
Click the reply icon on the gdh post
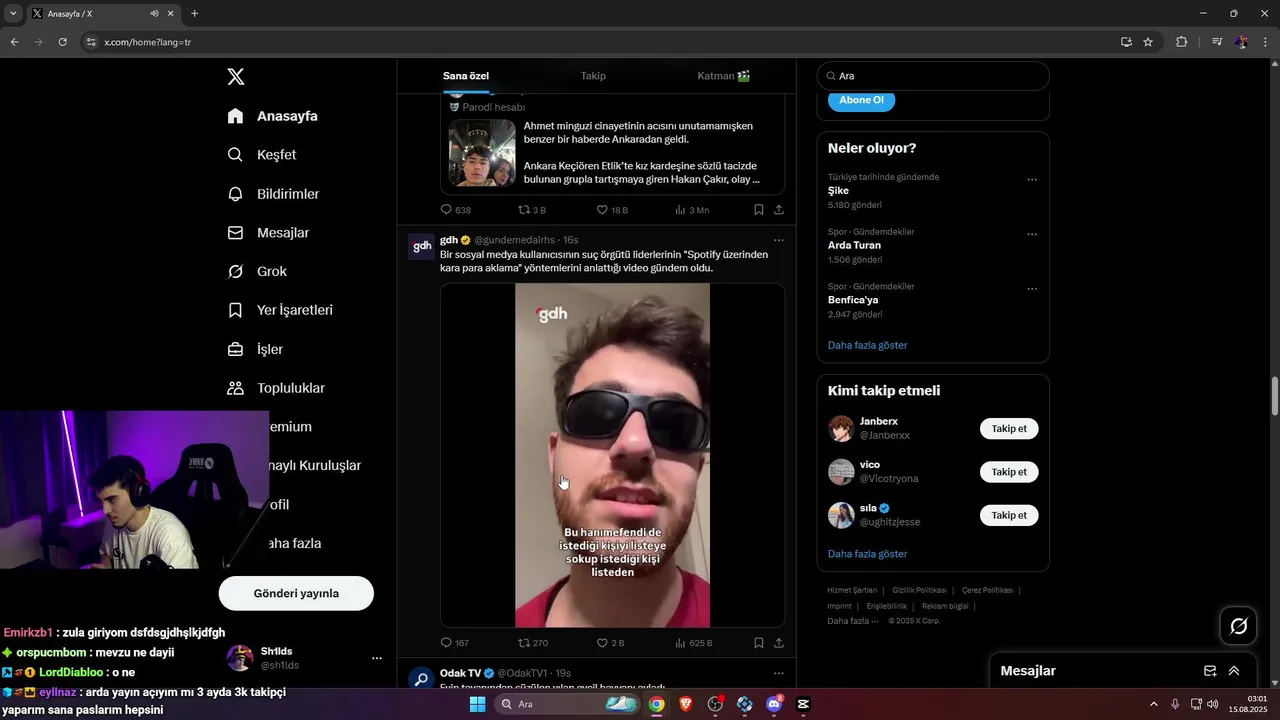click(447, 643)
